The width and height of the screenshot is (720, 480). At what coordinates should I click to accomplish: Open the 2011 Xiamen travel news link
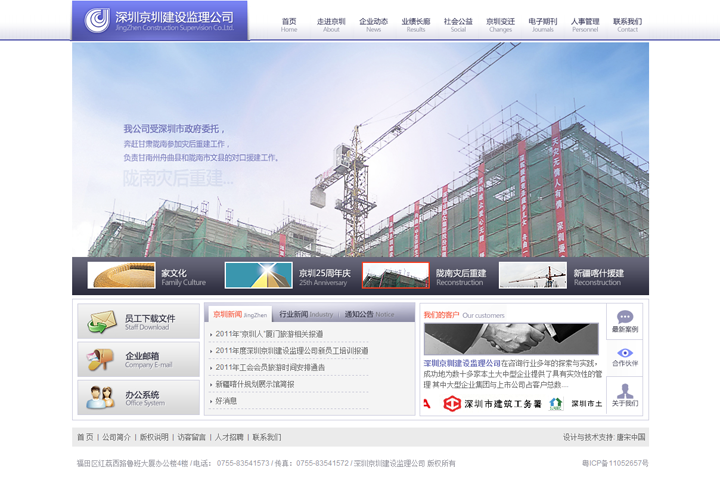point(269,334)
